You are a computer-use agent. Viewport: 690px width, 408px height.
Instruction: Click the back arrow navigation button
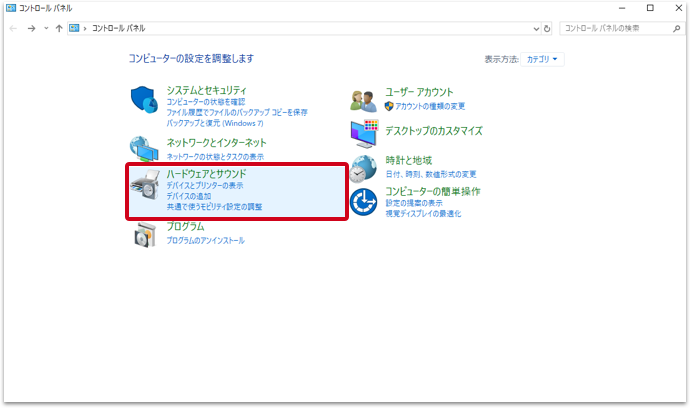click(13, 29)
